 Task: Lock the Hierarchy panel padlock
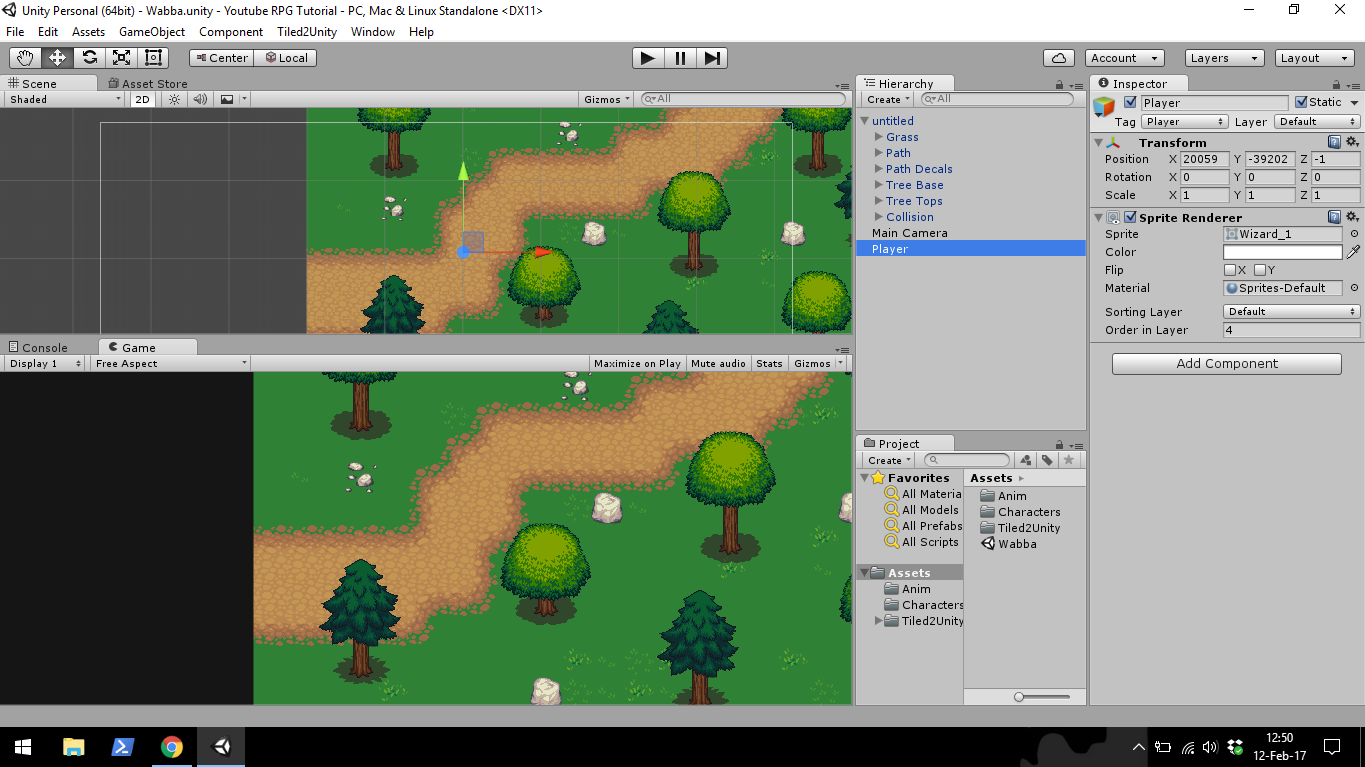pos(1059,85)
